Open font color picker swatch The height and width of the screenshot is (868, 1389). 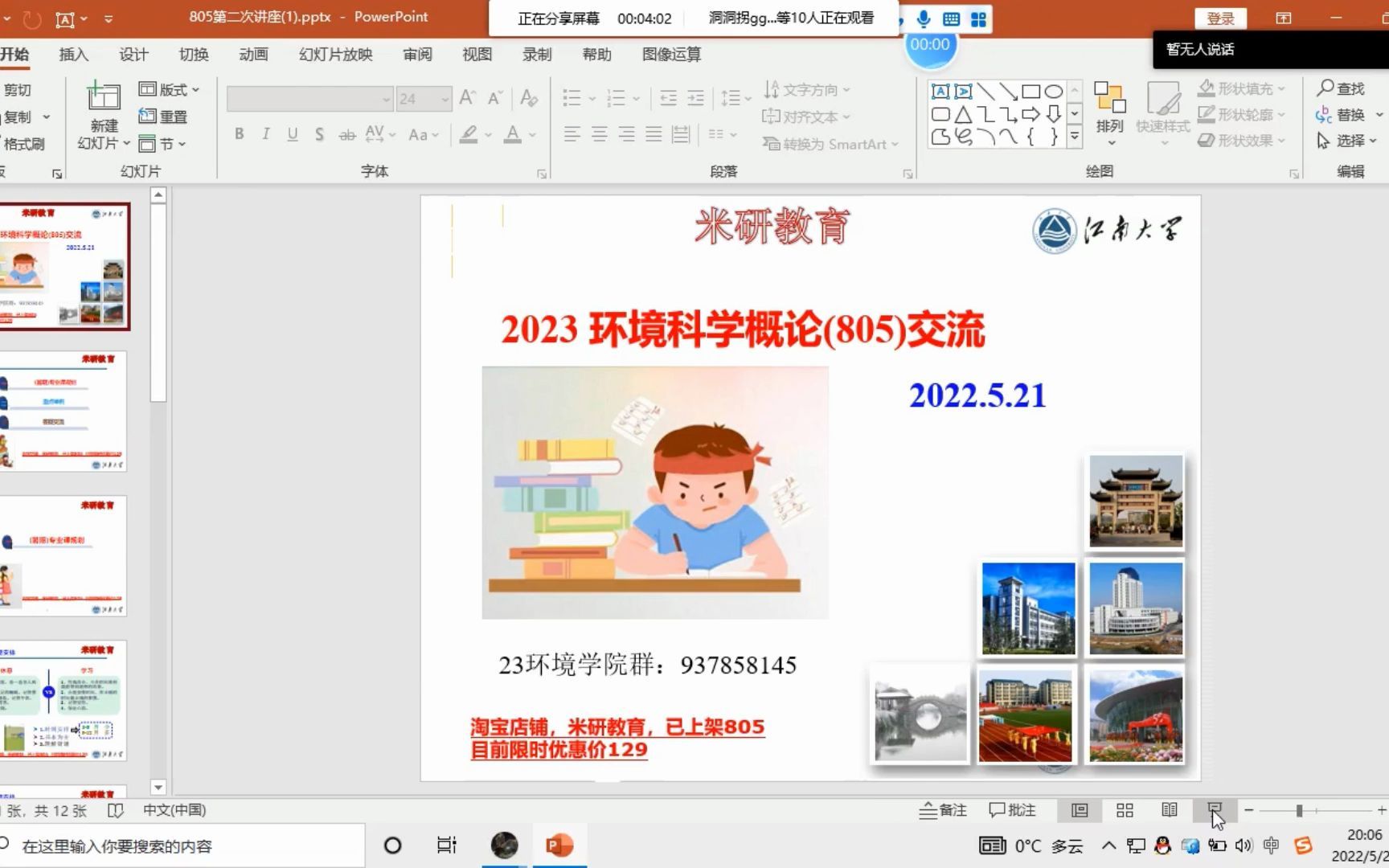tap(512, 134)
